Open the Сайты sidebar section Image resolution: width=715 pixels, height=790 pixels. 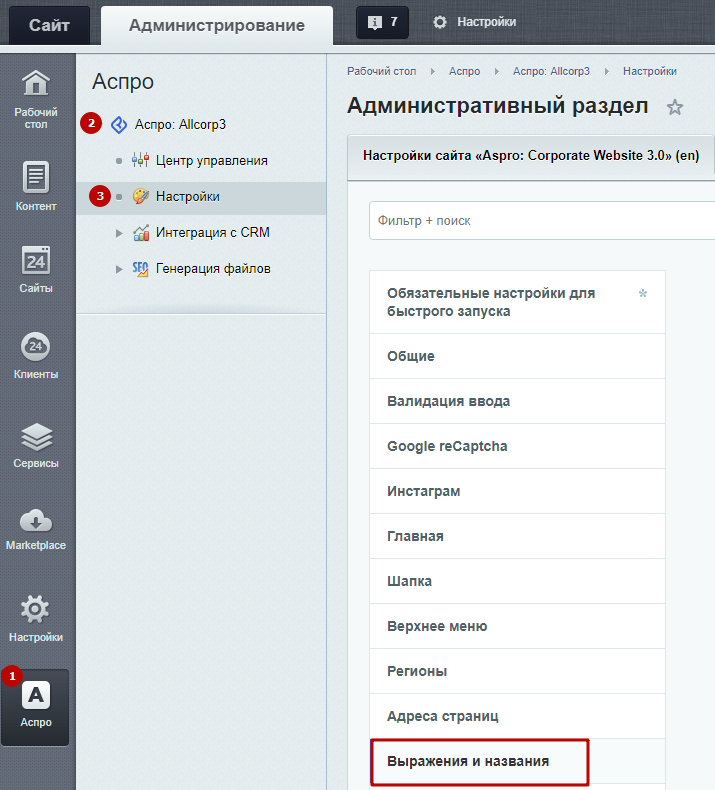point(36,270)
